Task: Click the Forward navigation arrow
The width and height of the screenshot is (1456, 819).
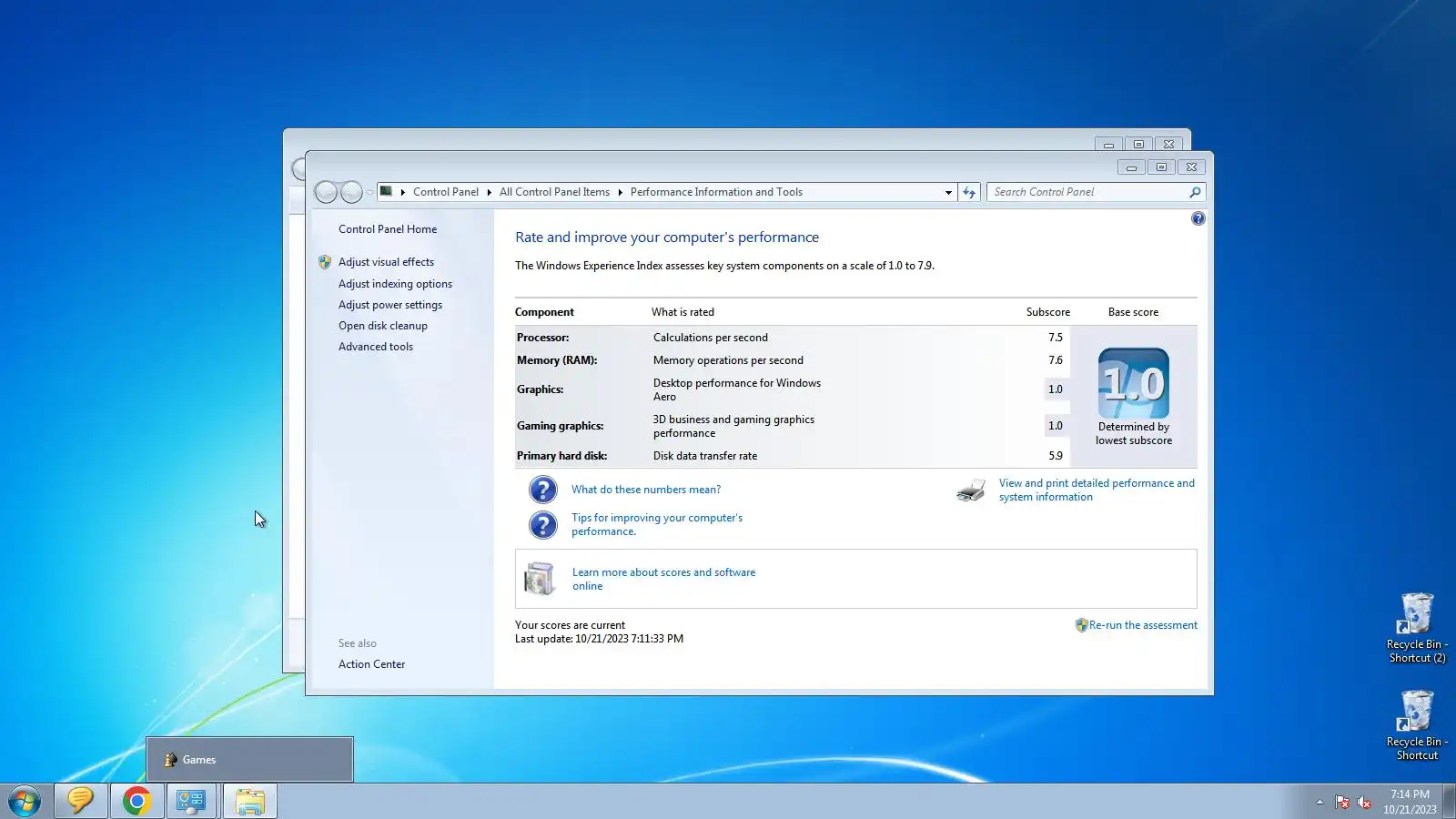Action: [351, 192]
